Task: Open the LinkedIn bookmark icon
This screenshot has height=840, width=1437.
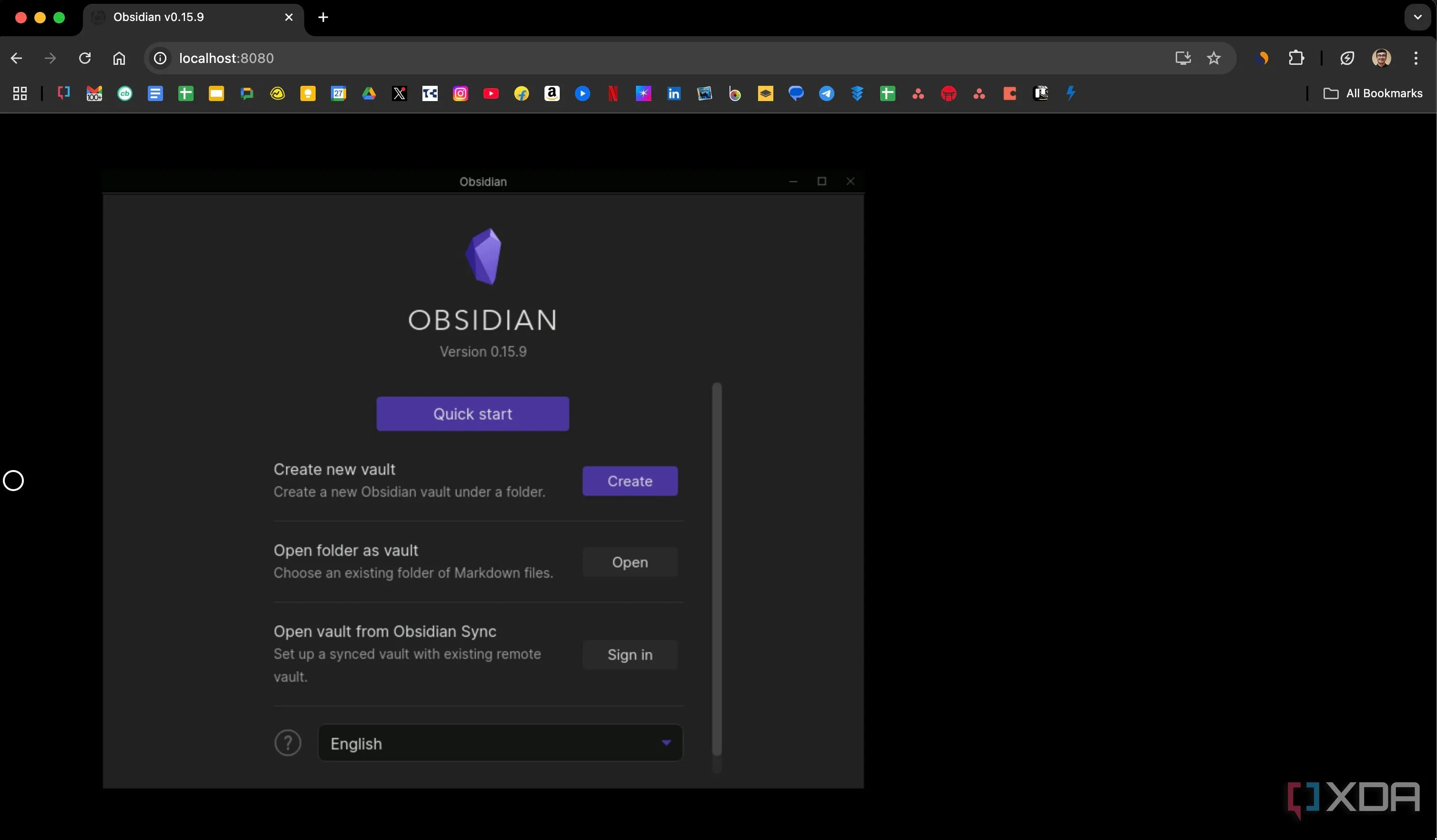Action: [x=674, y=93]
